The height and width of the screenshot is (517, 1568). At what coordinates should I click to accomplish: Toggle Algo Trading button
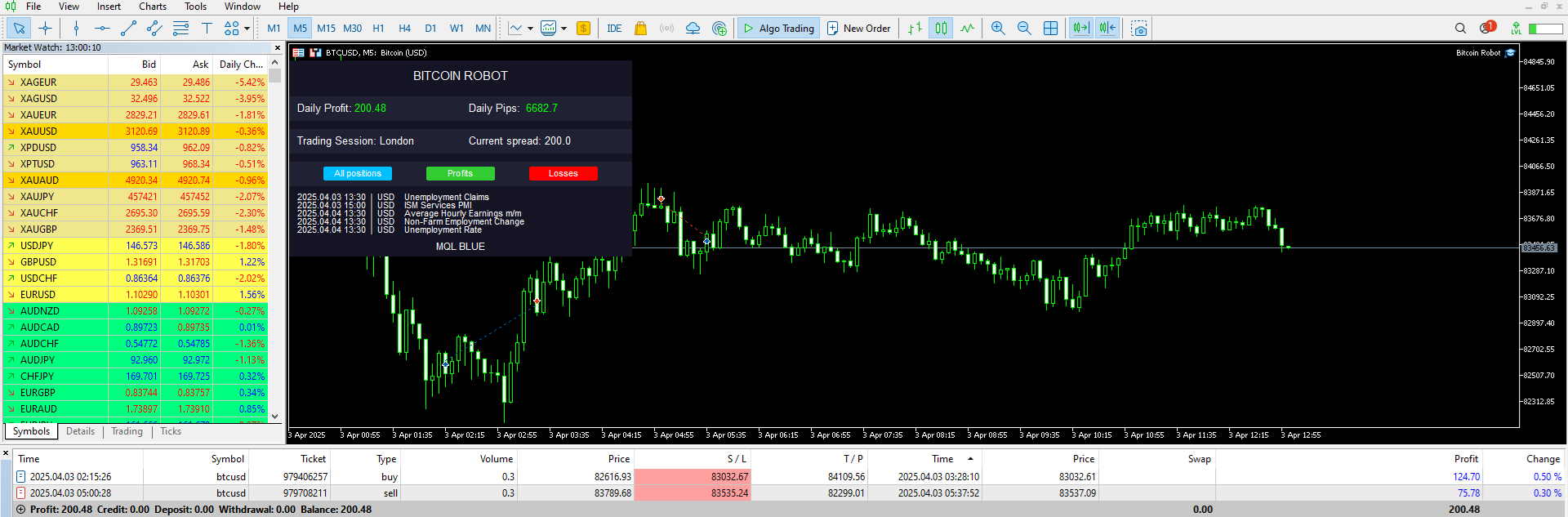pyautogui.click(x=777, y=29)
